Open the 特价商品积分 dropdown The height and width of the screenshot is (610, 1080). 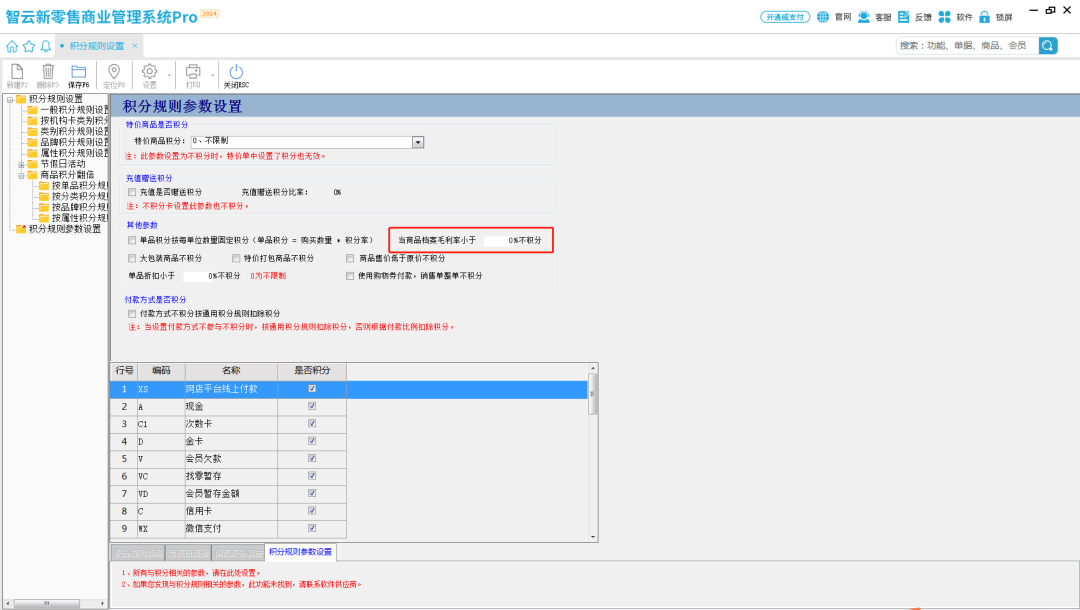418,142
